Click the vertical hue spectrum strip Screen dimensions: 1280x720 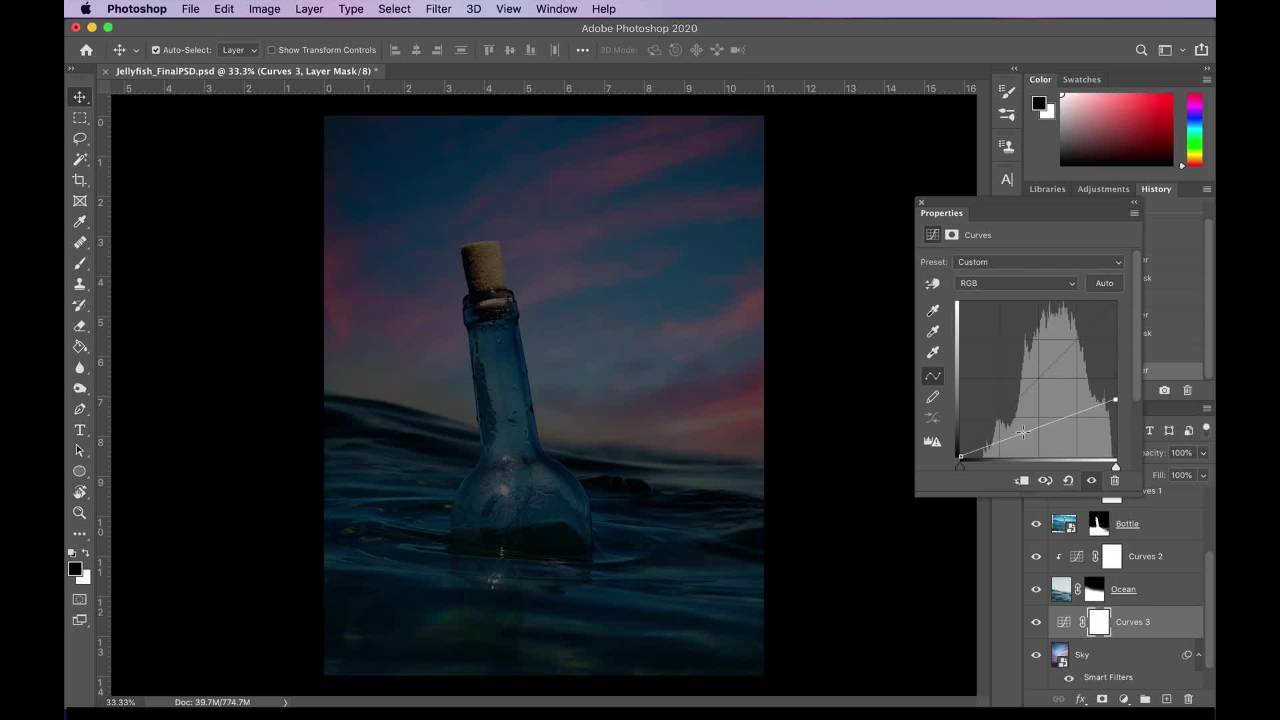[1194, 129]
